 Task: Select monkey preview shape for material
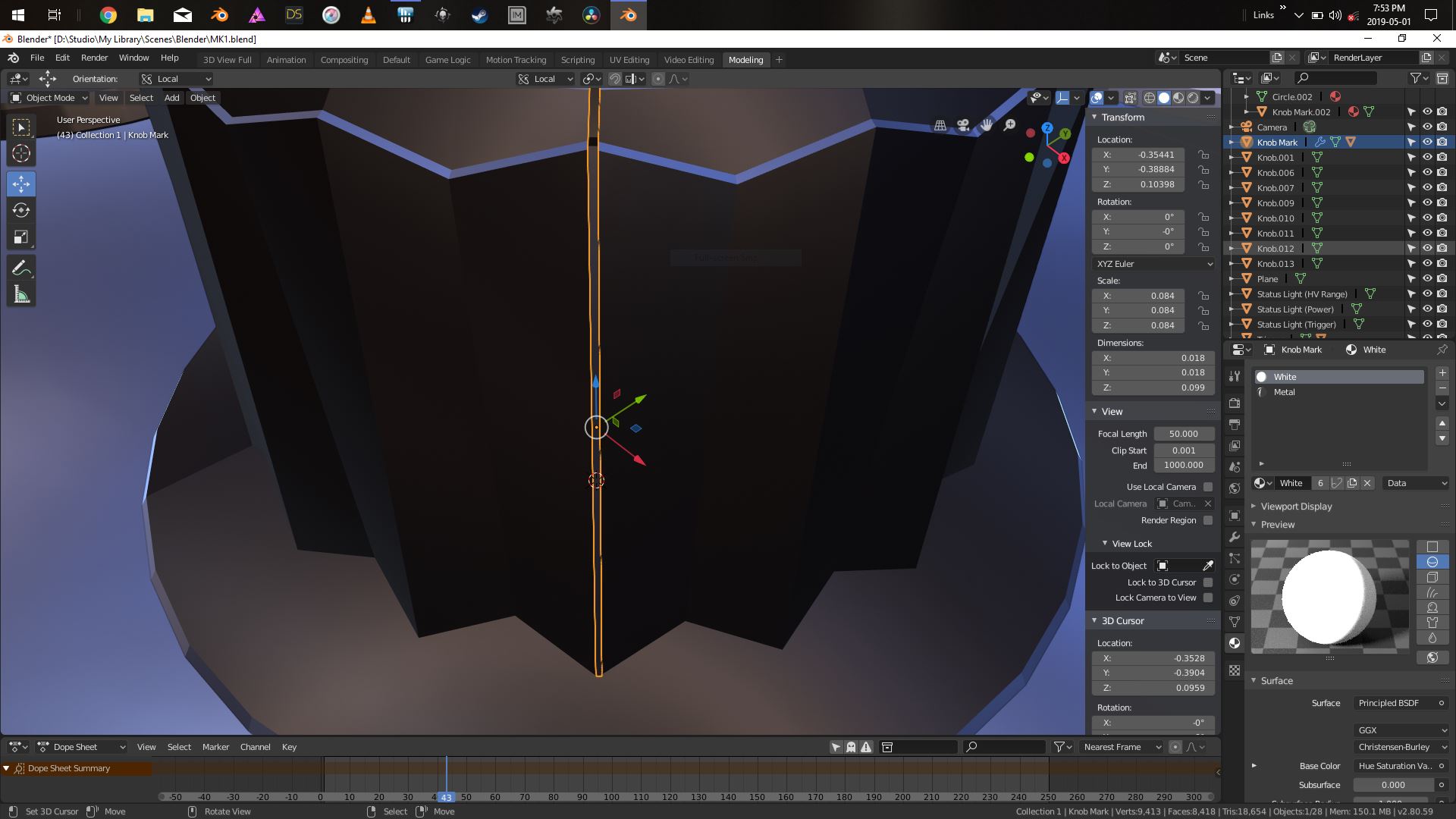pos(1432,607)
